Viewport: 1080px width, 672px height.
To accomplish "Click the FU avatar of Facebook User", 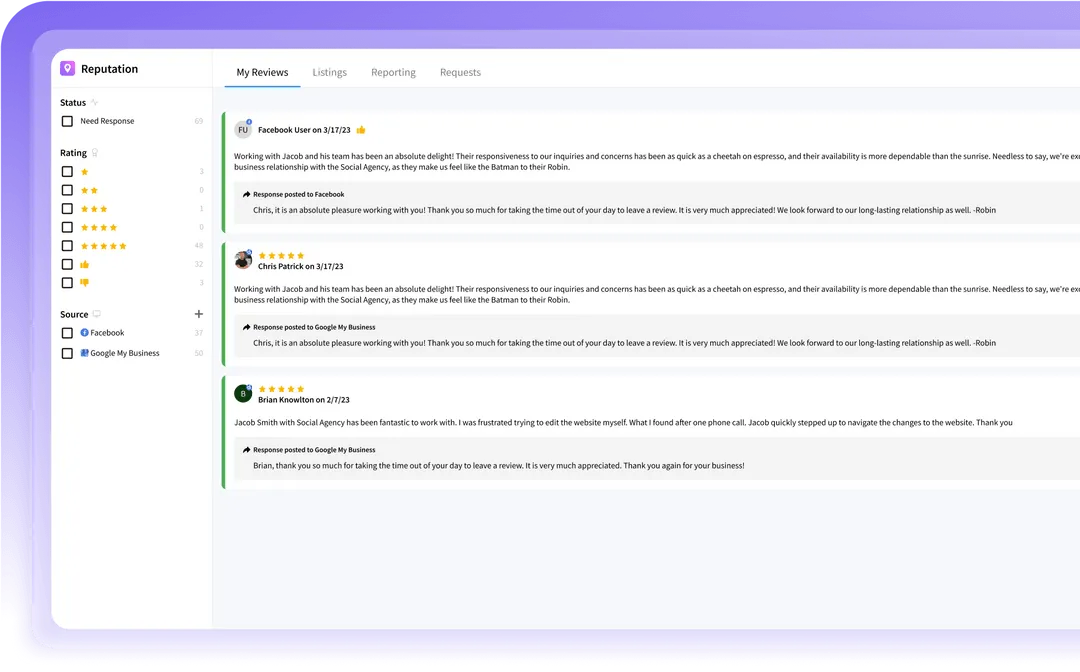I will (242, 129).
